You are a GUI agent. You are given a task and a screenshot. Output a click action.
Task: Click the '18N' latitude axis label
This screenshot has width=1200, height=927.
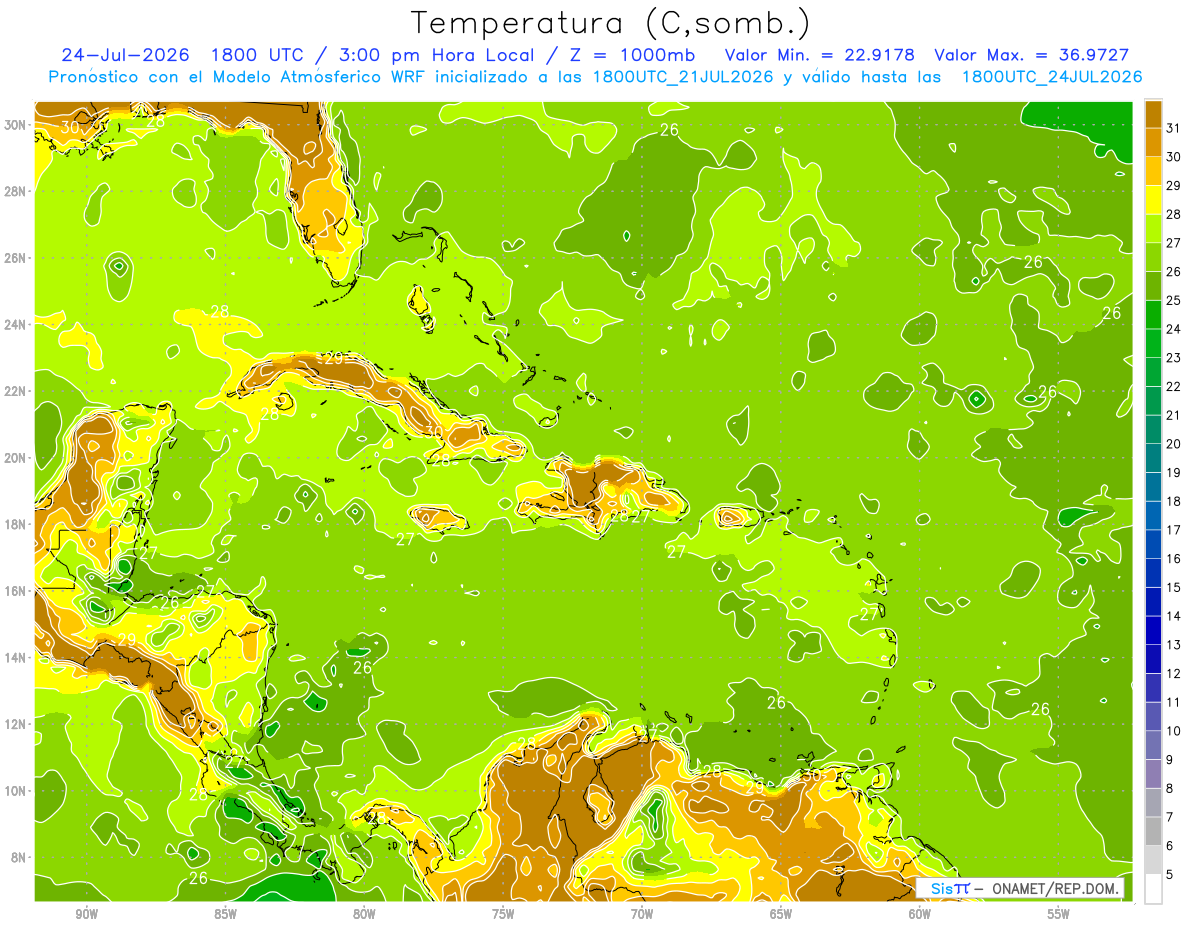[17, 524]
